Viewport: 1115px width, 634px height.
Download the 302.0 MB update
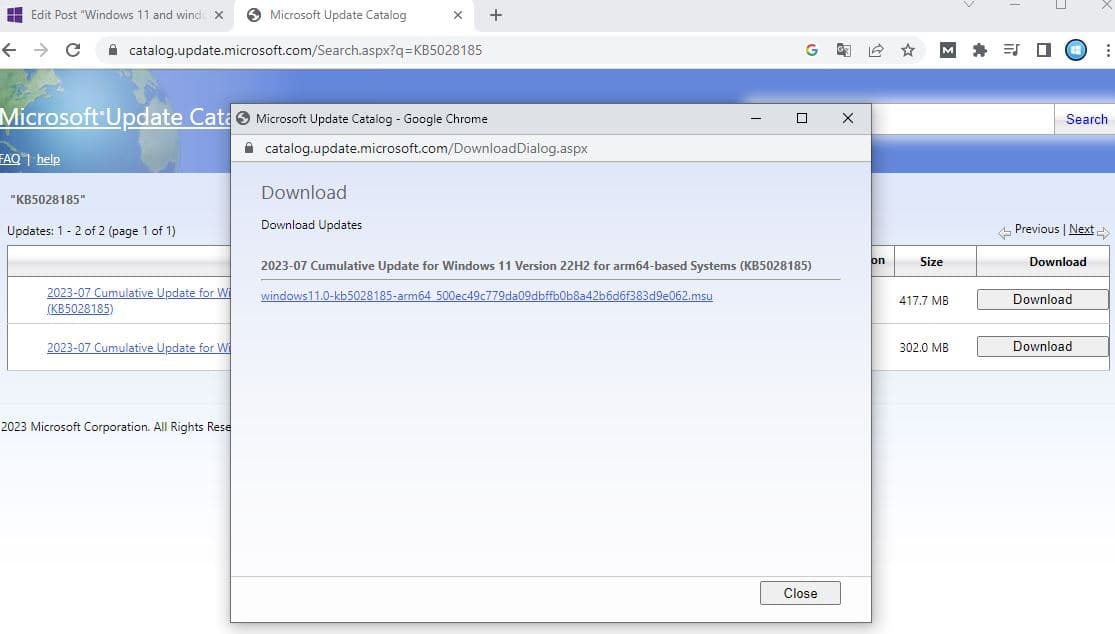[1042, 346]
